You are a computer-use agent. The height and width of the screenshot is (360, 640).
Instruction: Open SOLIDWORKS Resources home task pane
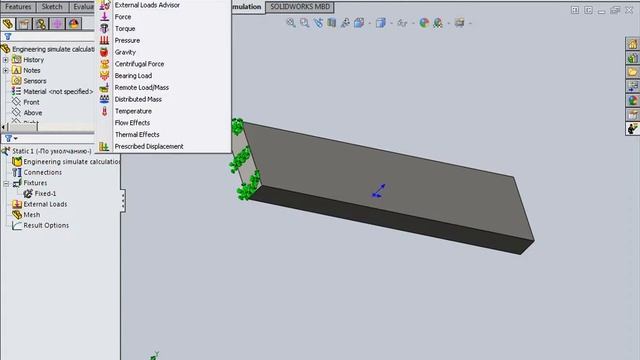[632, 44]
